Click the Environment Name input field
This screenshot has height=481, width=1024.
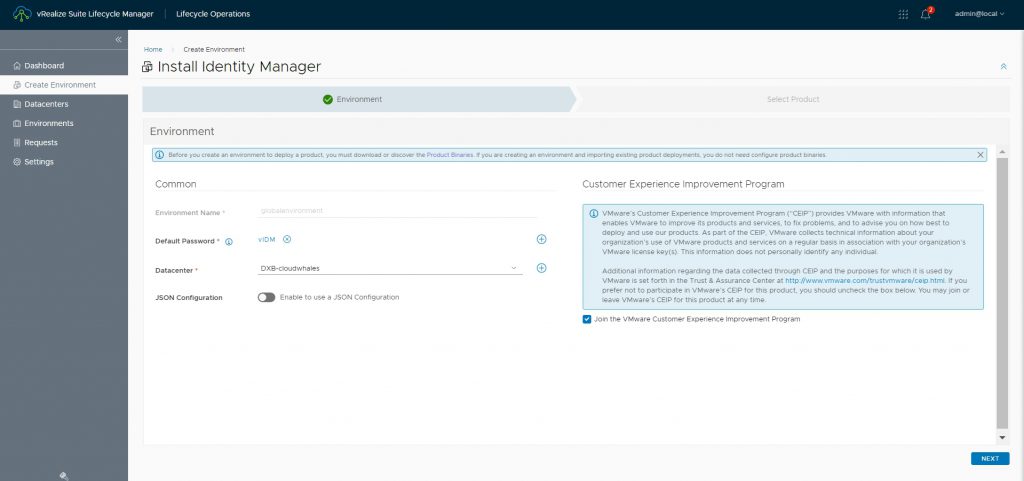(397, 211)
